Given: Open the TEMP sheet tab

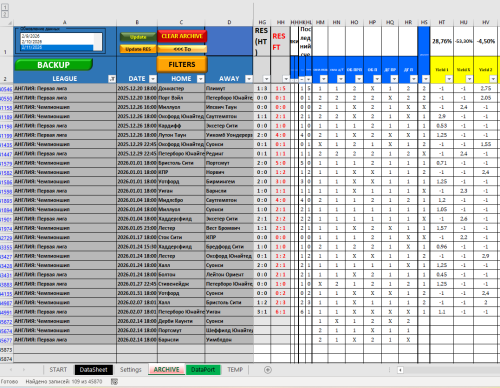Looking at the screenshot, I should [x=235, y=370].
